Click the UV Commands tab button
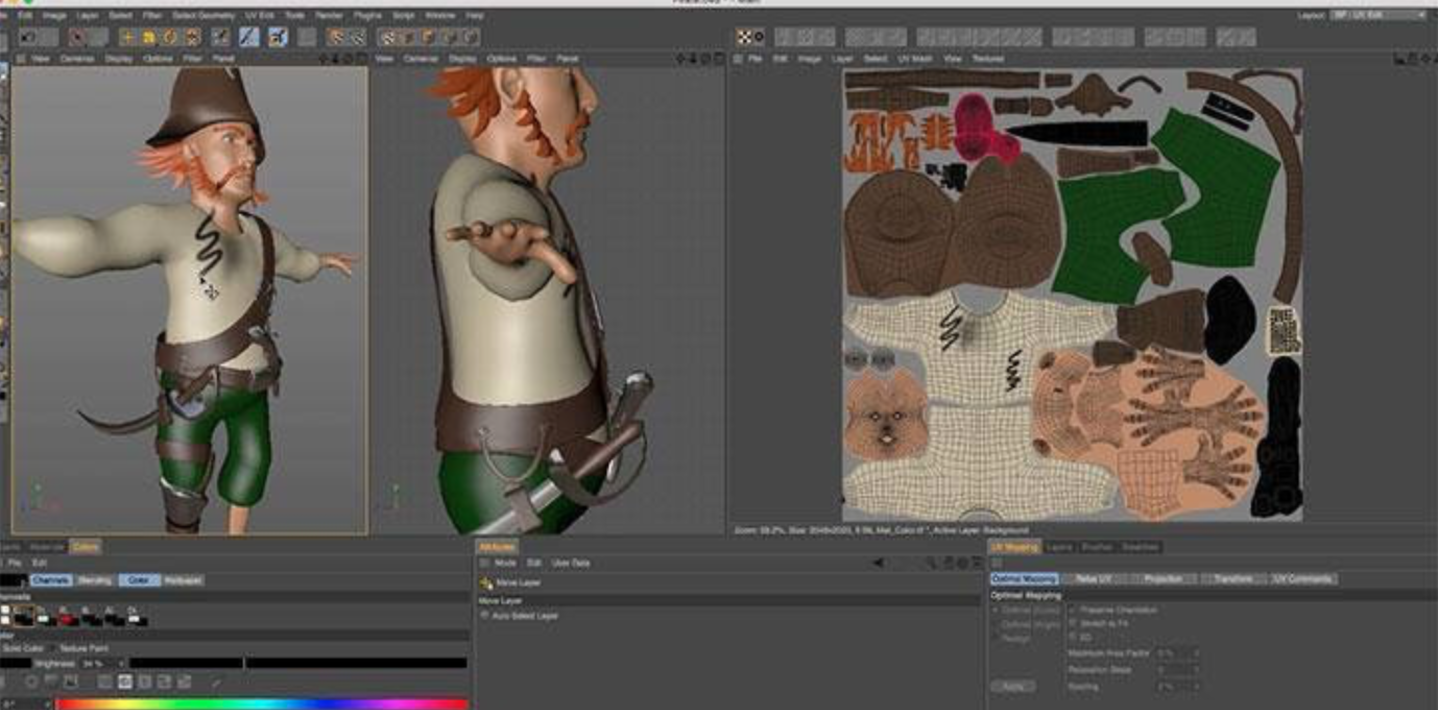The height and width of the screenshot is (710, 1438). (x=1303, y=579)
